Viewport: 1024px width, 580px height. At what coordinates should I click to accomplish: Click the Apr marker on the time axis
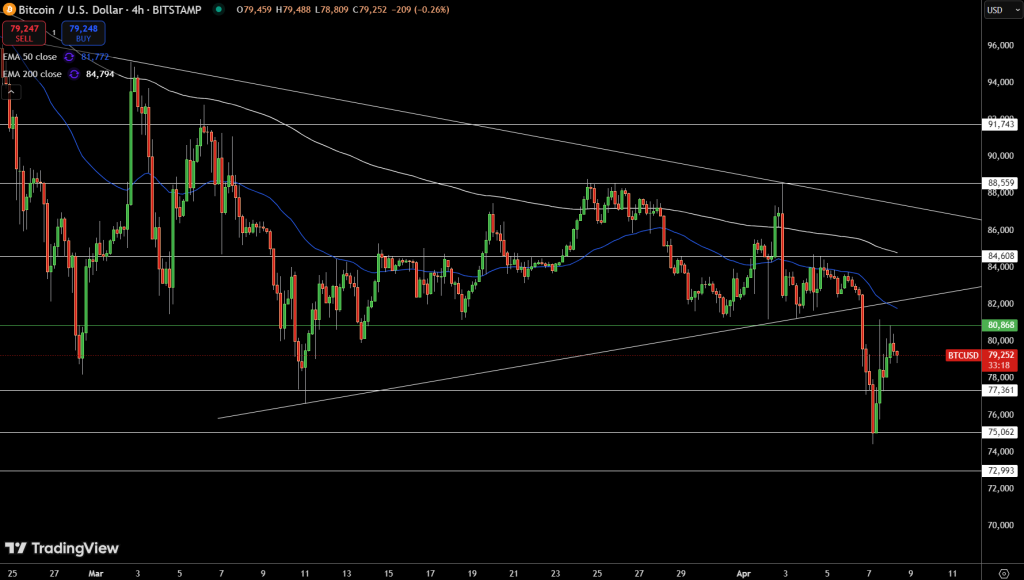[743, 573]
